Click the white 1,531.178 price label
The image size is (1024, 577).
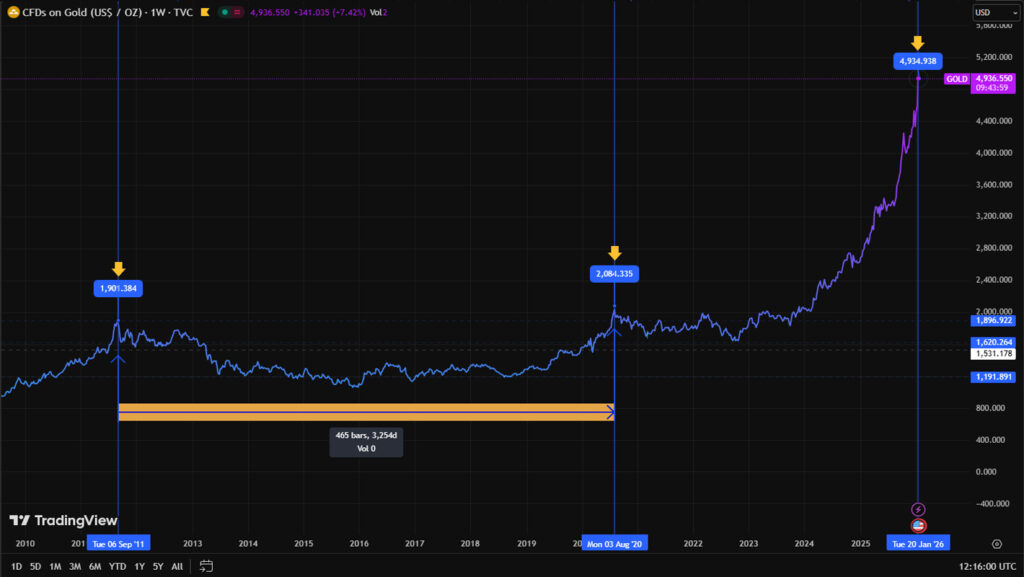[993, 354]
